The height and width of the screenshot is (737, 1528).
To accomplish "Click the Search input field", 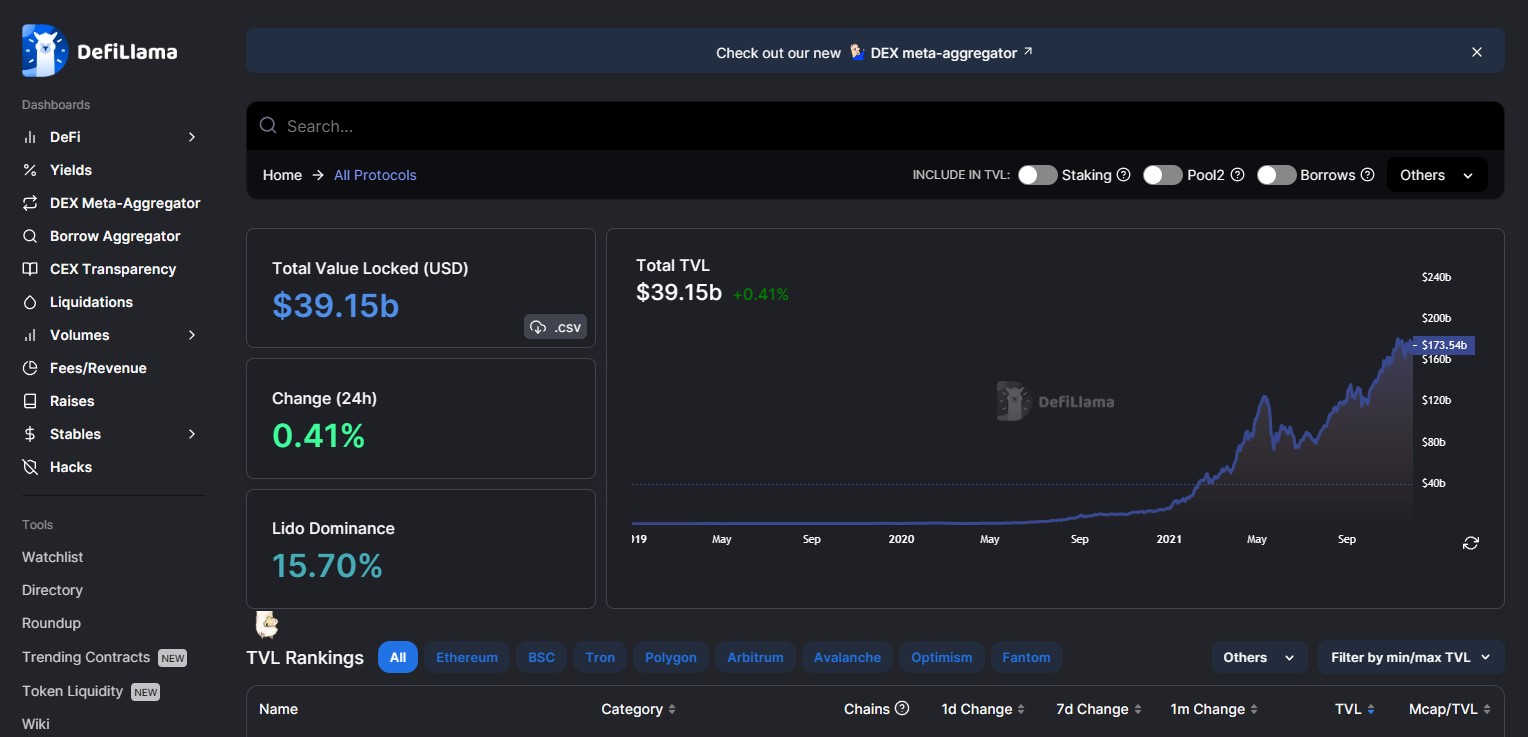I will tap(875, 126).
